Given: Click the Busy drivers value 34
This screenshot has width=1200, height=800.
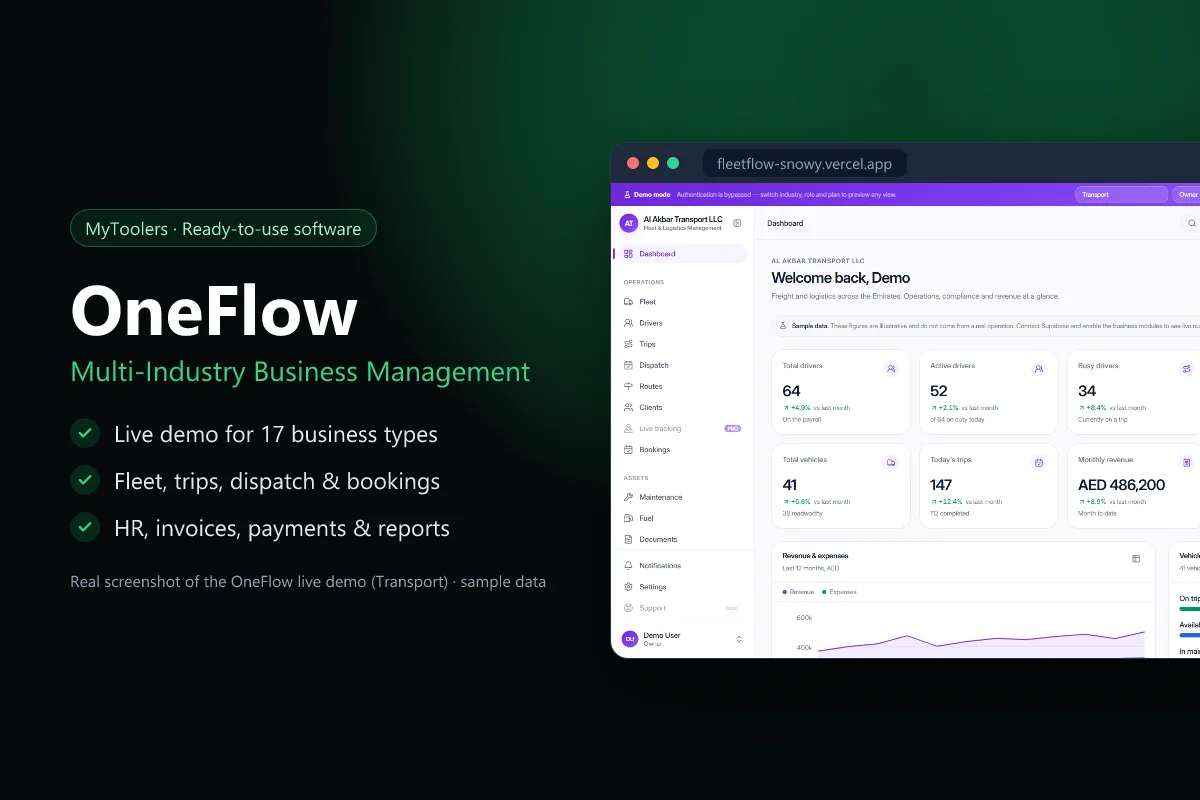Looking at the screenshot, I should (1087, 391).
